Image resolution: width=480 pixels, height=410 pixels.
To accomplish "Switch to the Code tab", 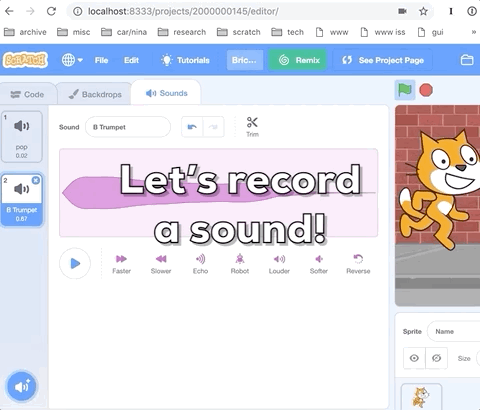I will tap(27, 94).
